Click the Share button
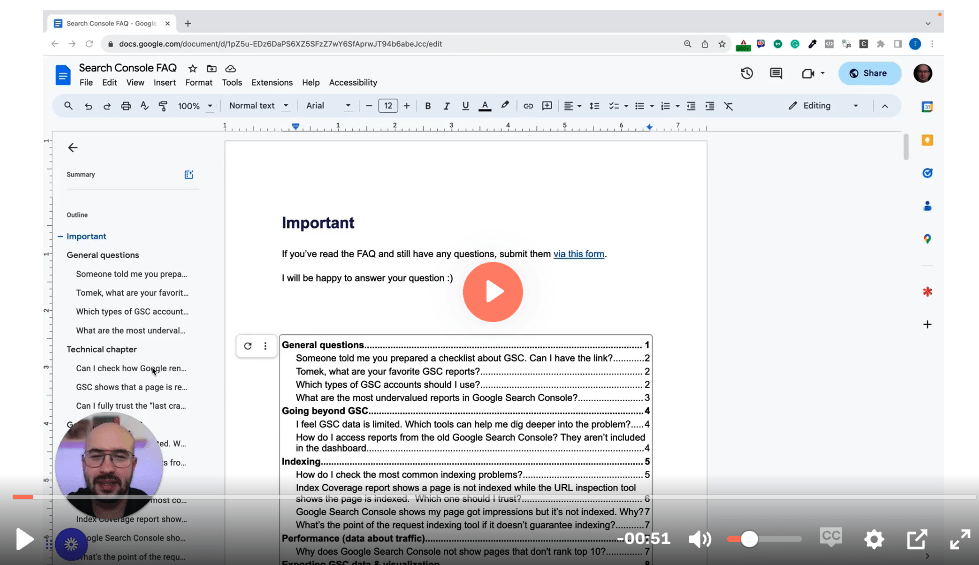 869,73
